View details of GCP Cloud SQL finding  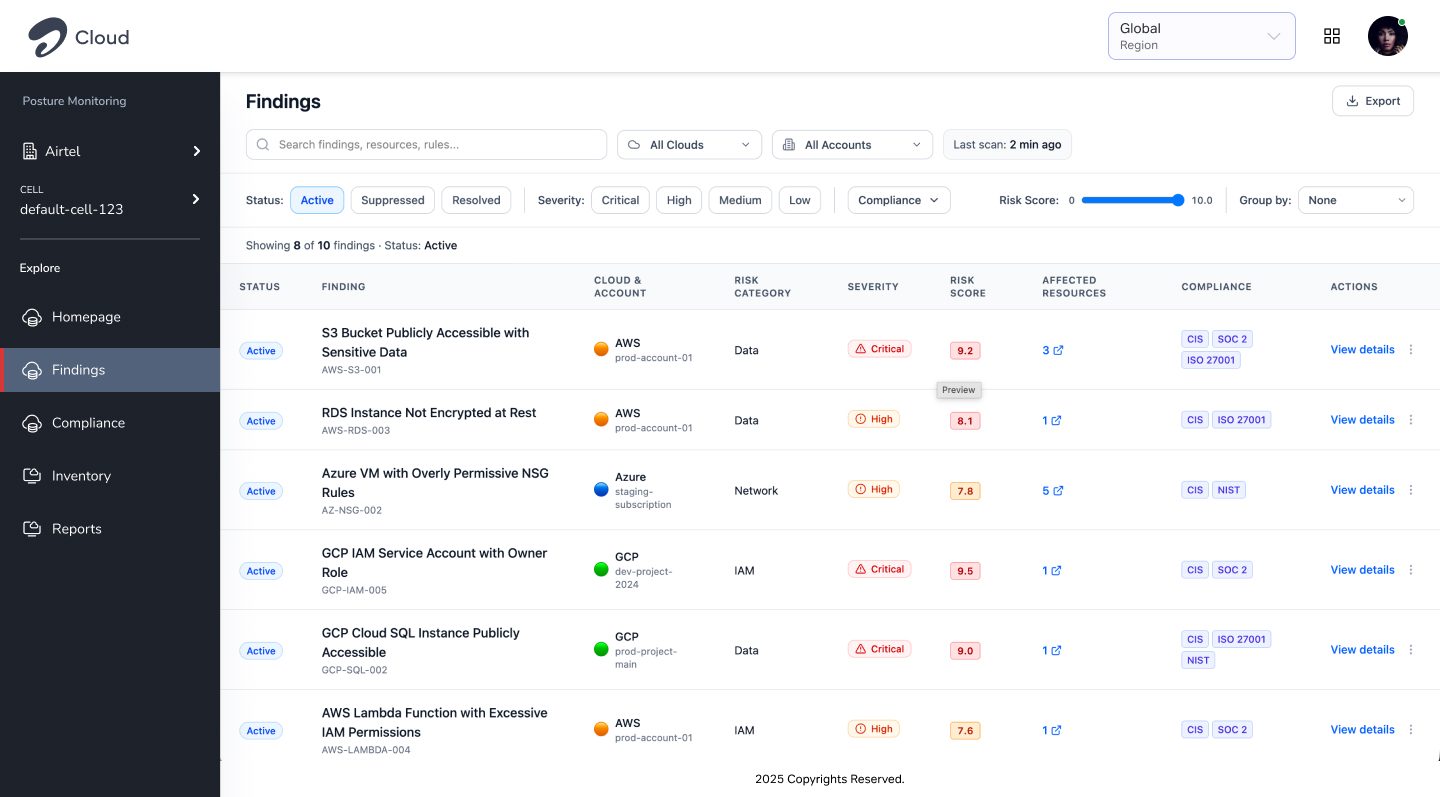point(1362,650)
